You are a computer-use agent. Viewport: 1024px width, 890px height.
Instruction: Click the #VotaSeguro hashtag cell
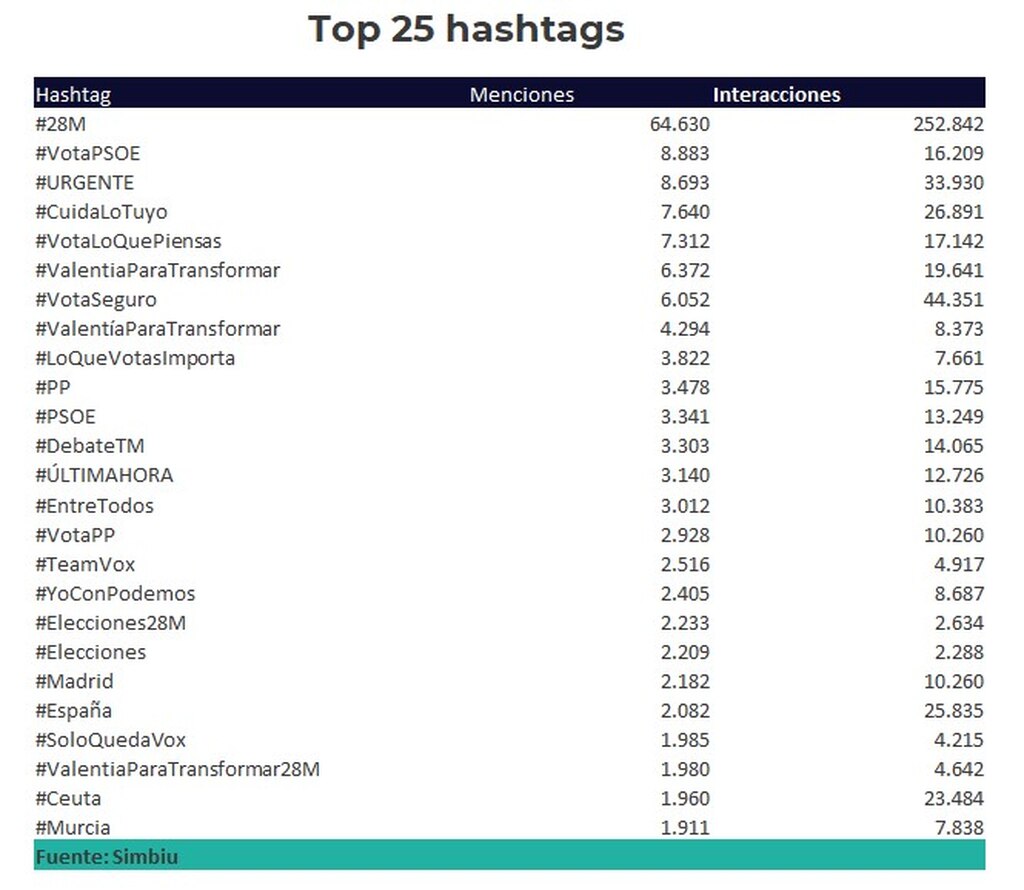pos(96,300)
